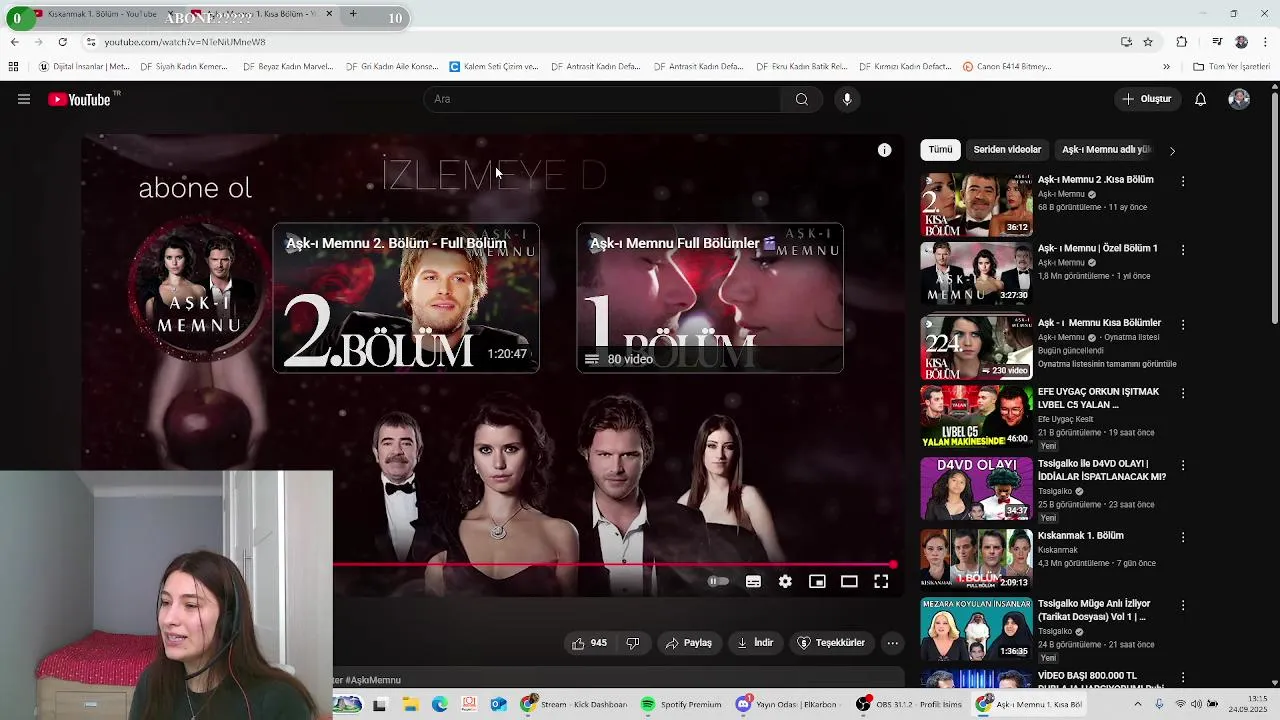Open options for Aşk-ı Memnu 2 .Kısa Bölüm
The height and width of the screenshot is (720, 1280).
click(1183, 181)
